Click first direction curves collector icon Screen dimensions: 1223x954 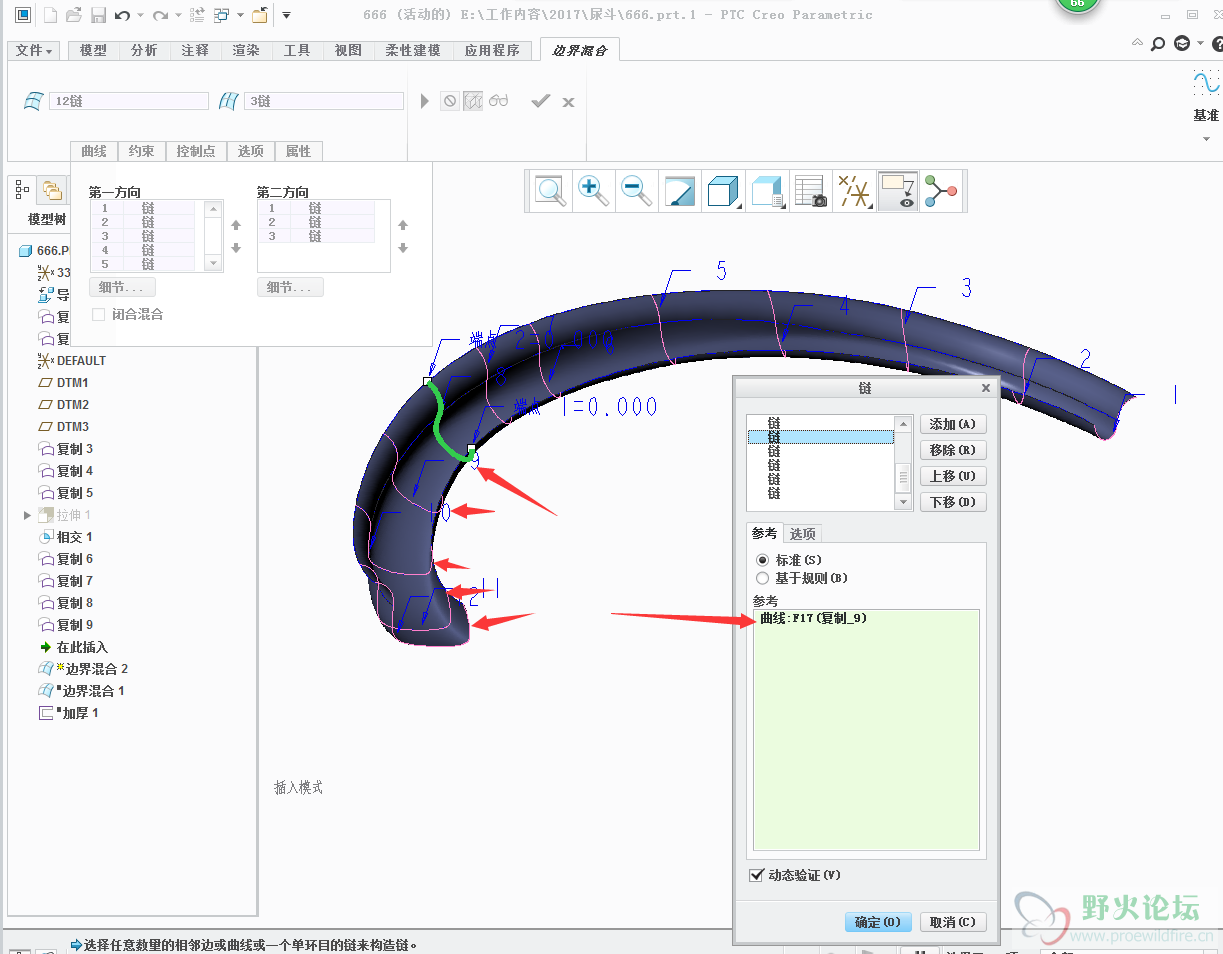tap(34, 101)
